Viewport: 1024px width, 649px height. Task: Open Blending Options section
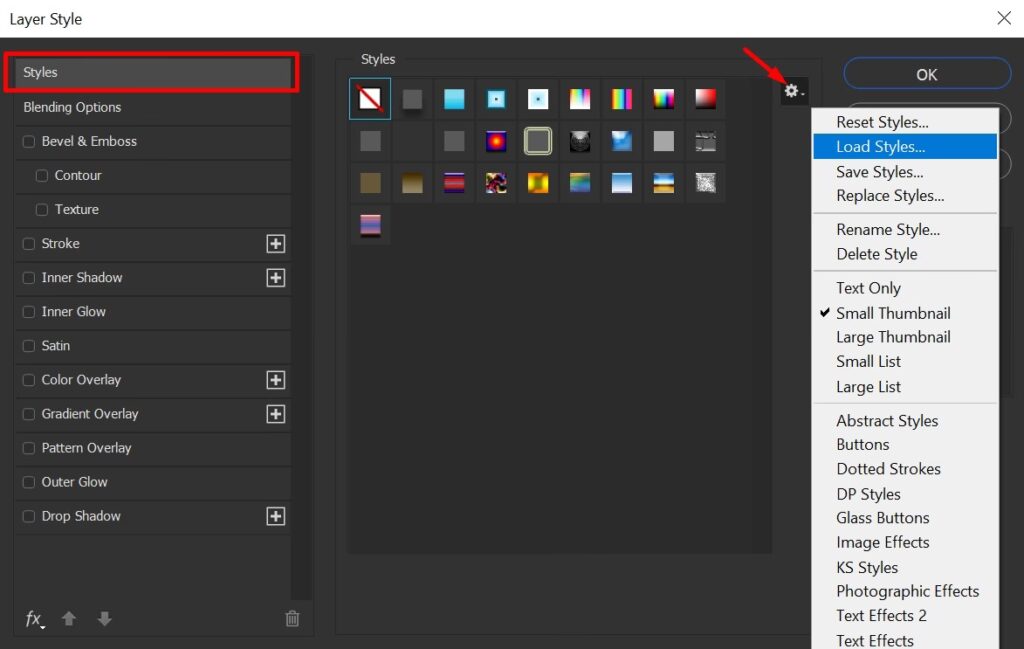click(x=72, y=107)
